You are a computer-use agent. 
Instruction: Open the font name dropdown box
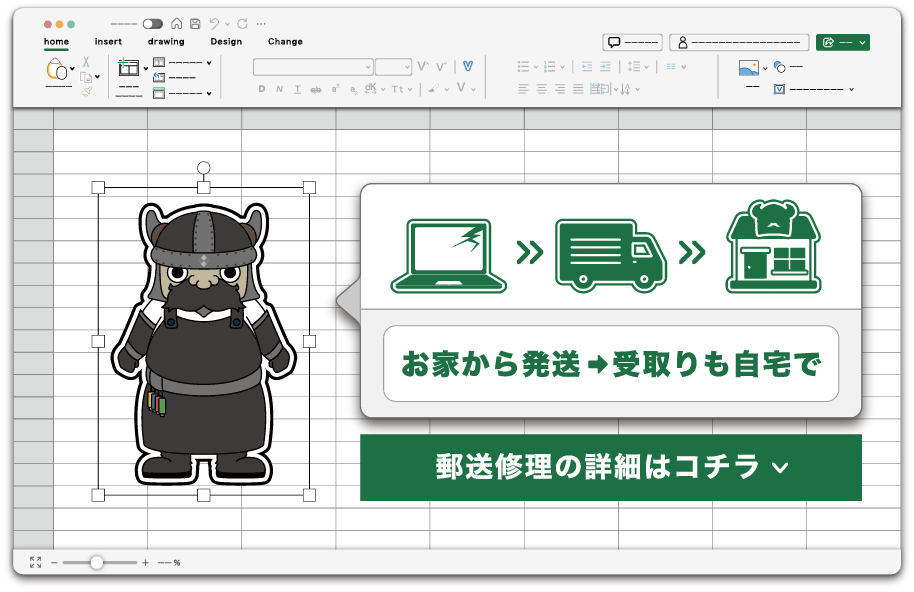tap(313, 66)
